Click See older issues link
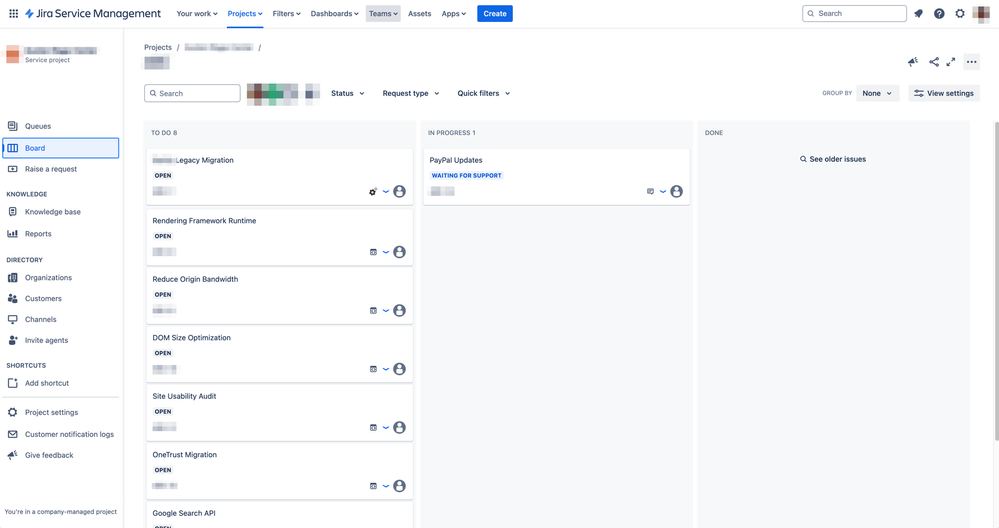Screen dimensions: 999x528 [833, 159]
